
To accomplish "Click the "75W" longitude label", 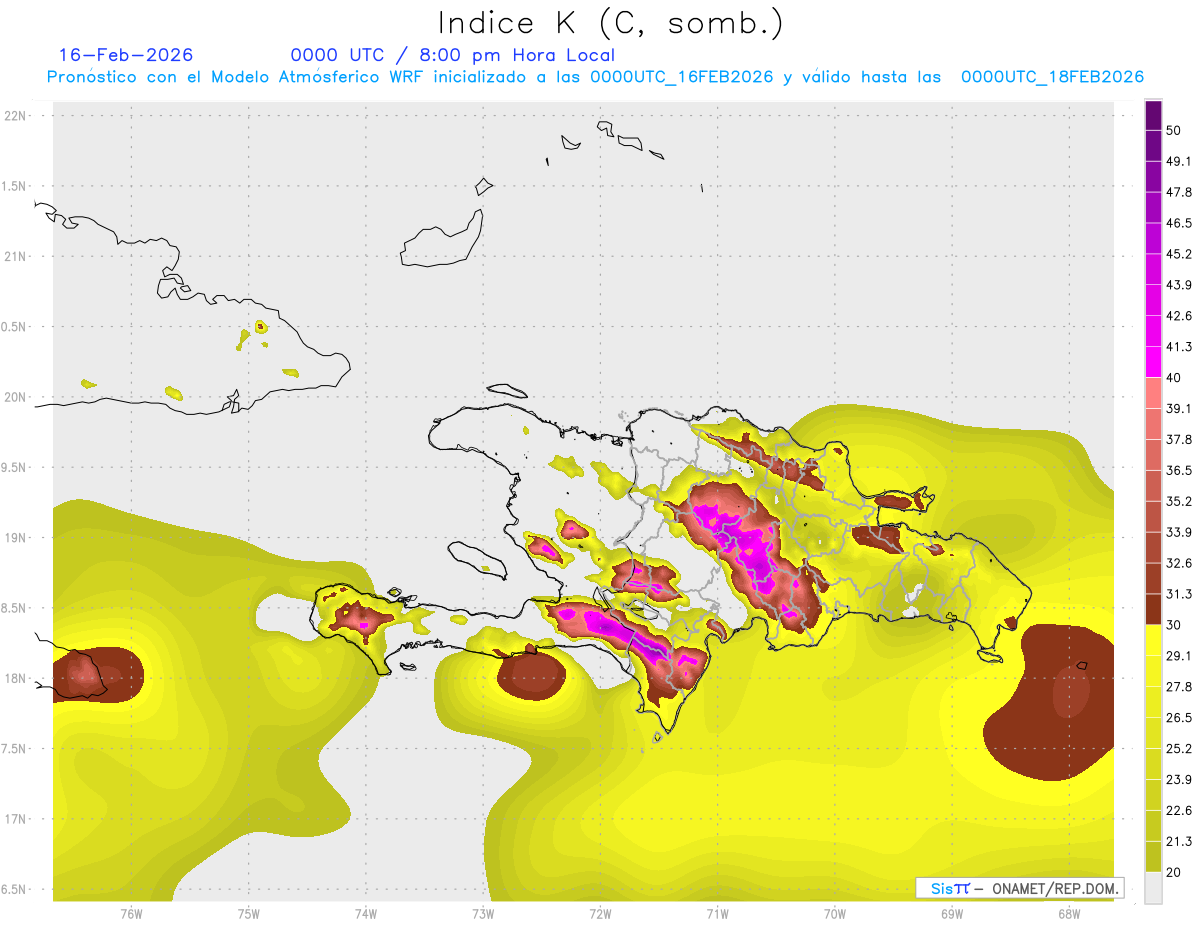I will pyautogui.click(x=249, y=914).
